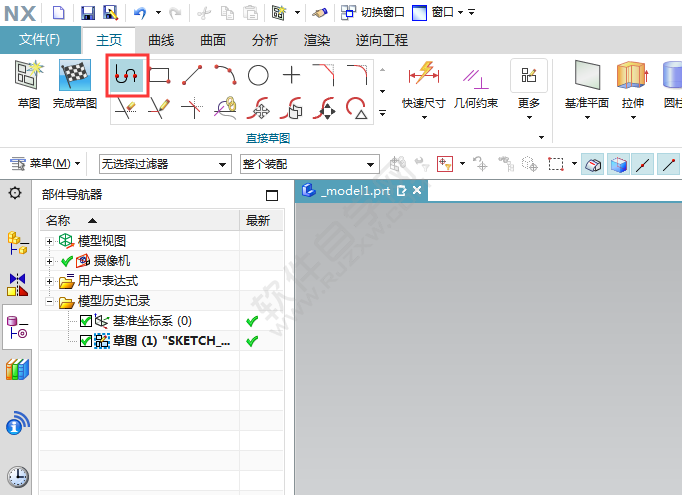Open the 整个装配 scope dropdown
The image size is (682, 495).
(309, 164)
